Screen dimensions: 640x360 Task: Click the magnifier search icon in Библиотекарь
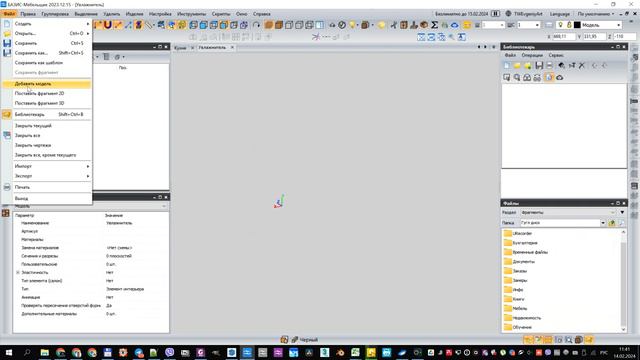pyautogui.click(x=517, y=77)
